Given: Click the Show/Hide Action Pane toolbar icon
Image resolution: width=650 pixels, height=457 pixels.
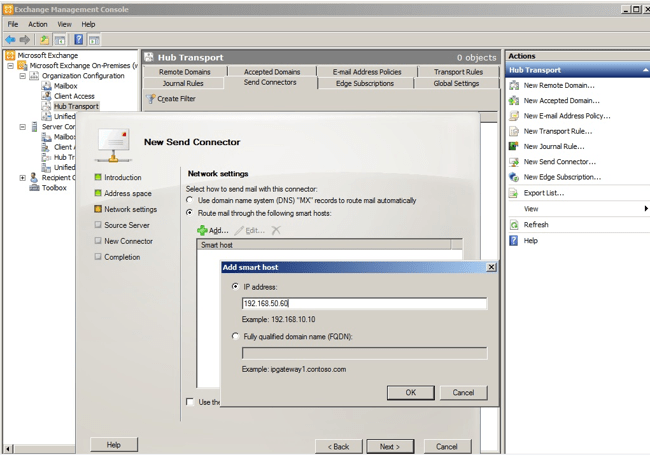Looking at the screenshot, I should [x=94, y=40].
